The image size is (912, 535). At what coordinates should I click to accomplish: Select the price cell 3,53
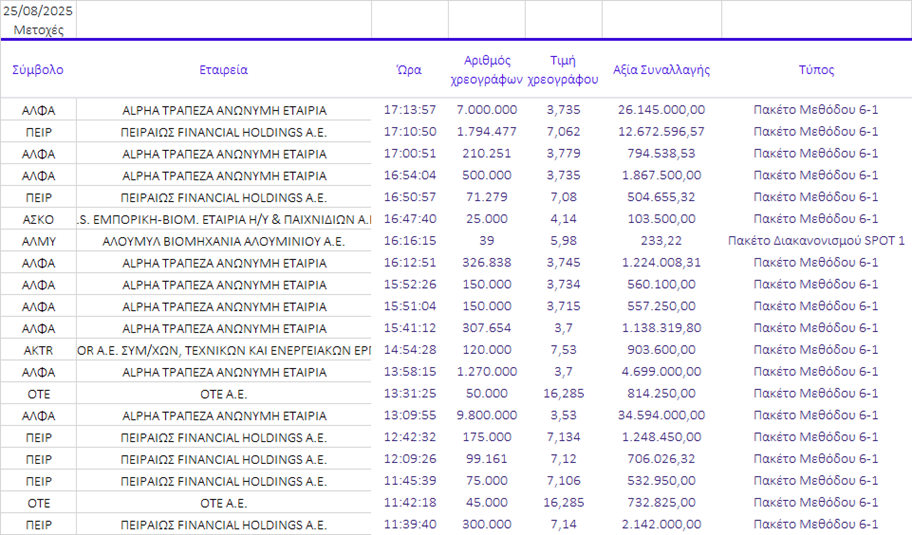tap(563, 415)
